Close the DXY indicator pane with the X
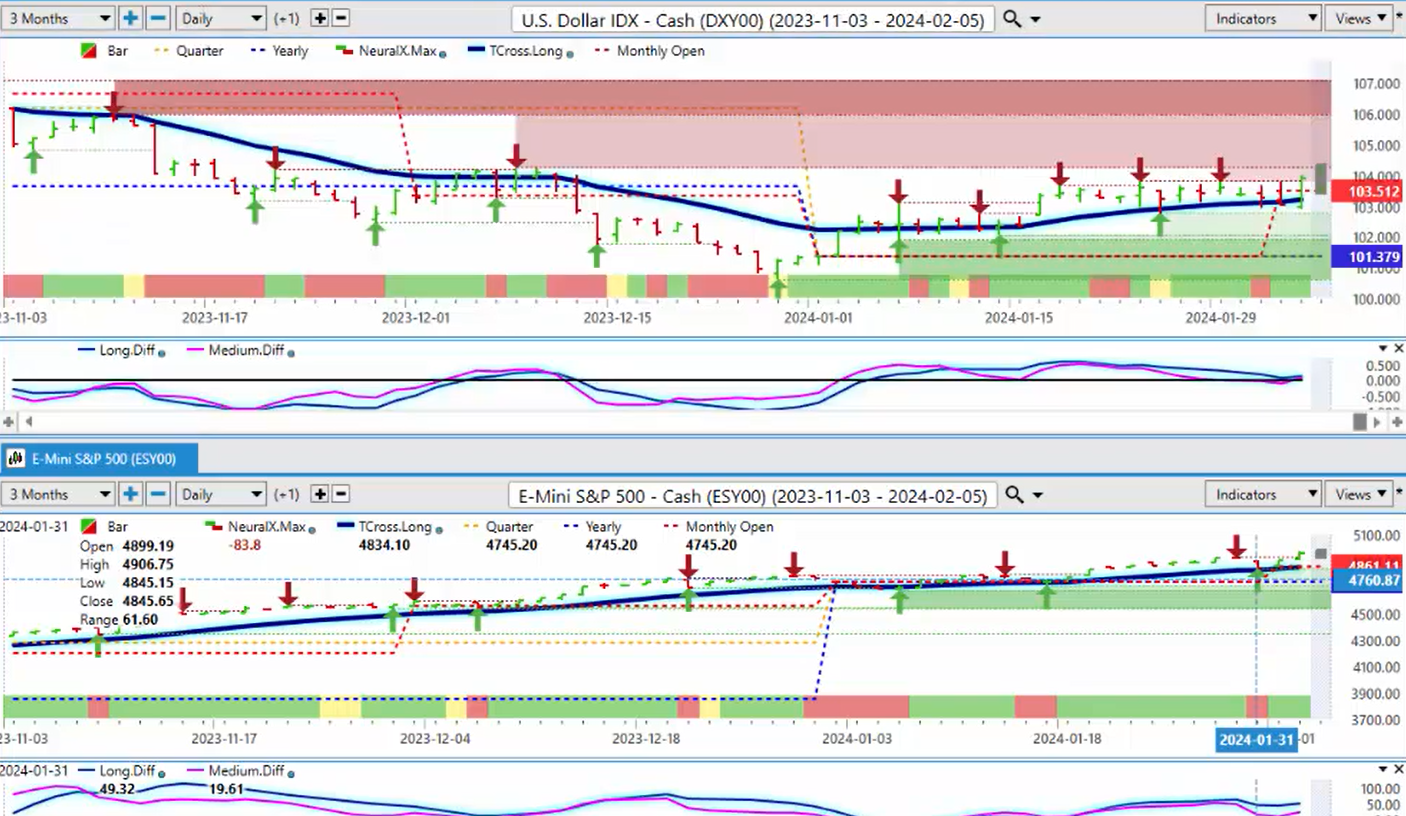This screenshot has width=1406, height=816. pos(1397,348)
